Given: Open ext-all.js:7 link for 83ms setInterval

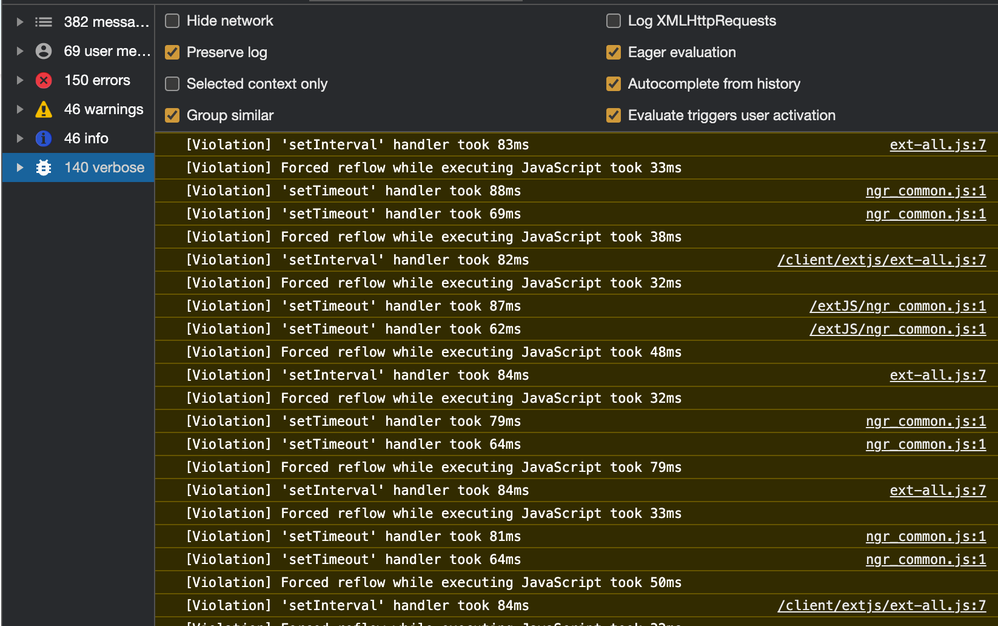Looking at the screenshot, I should point(938,145).
